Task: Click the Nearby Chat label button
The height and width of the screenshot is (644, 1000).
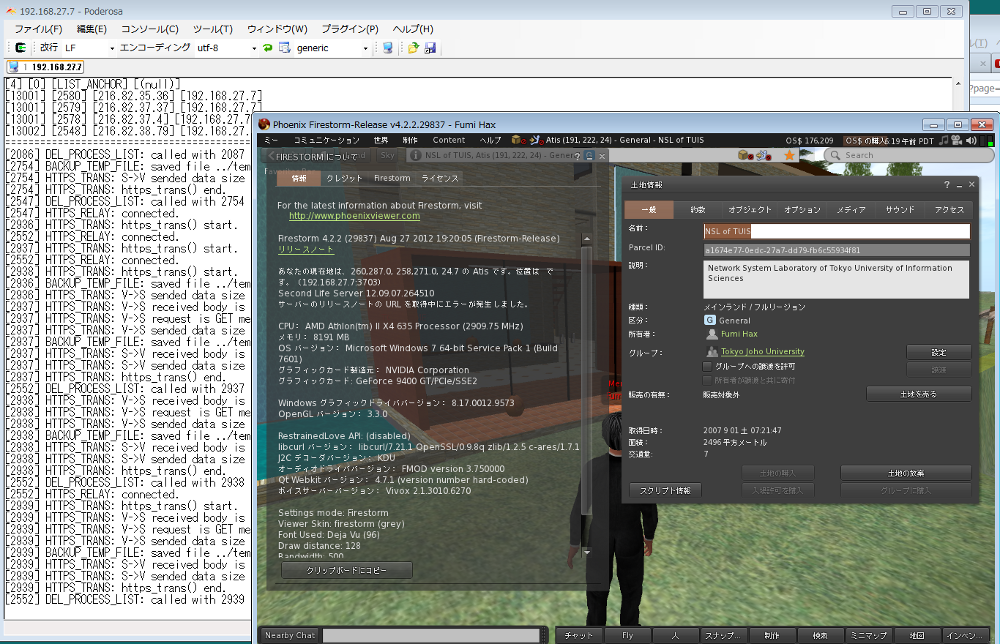Action: tap(290, 635)
